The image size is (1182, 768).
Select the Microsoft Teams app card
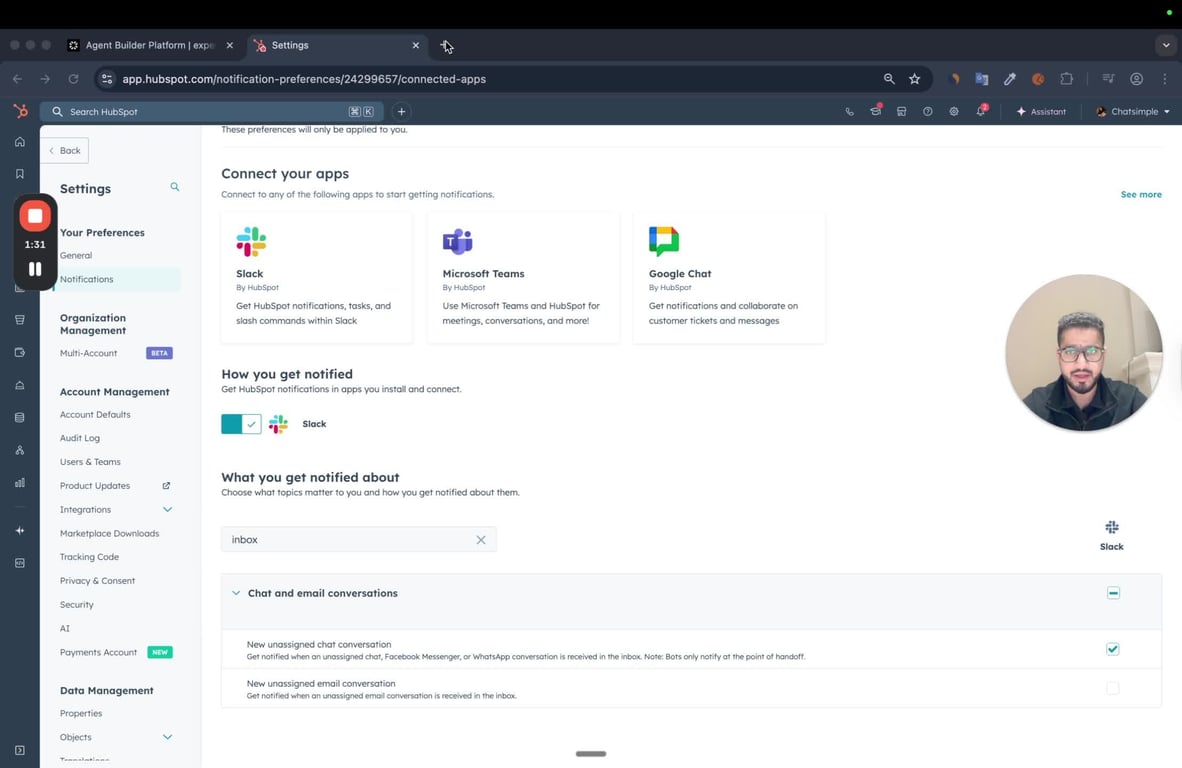click(x=523, y=277)
